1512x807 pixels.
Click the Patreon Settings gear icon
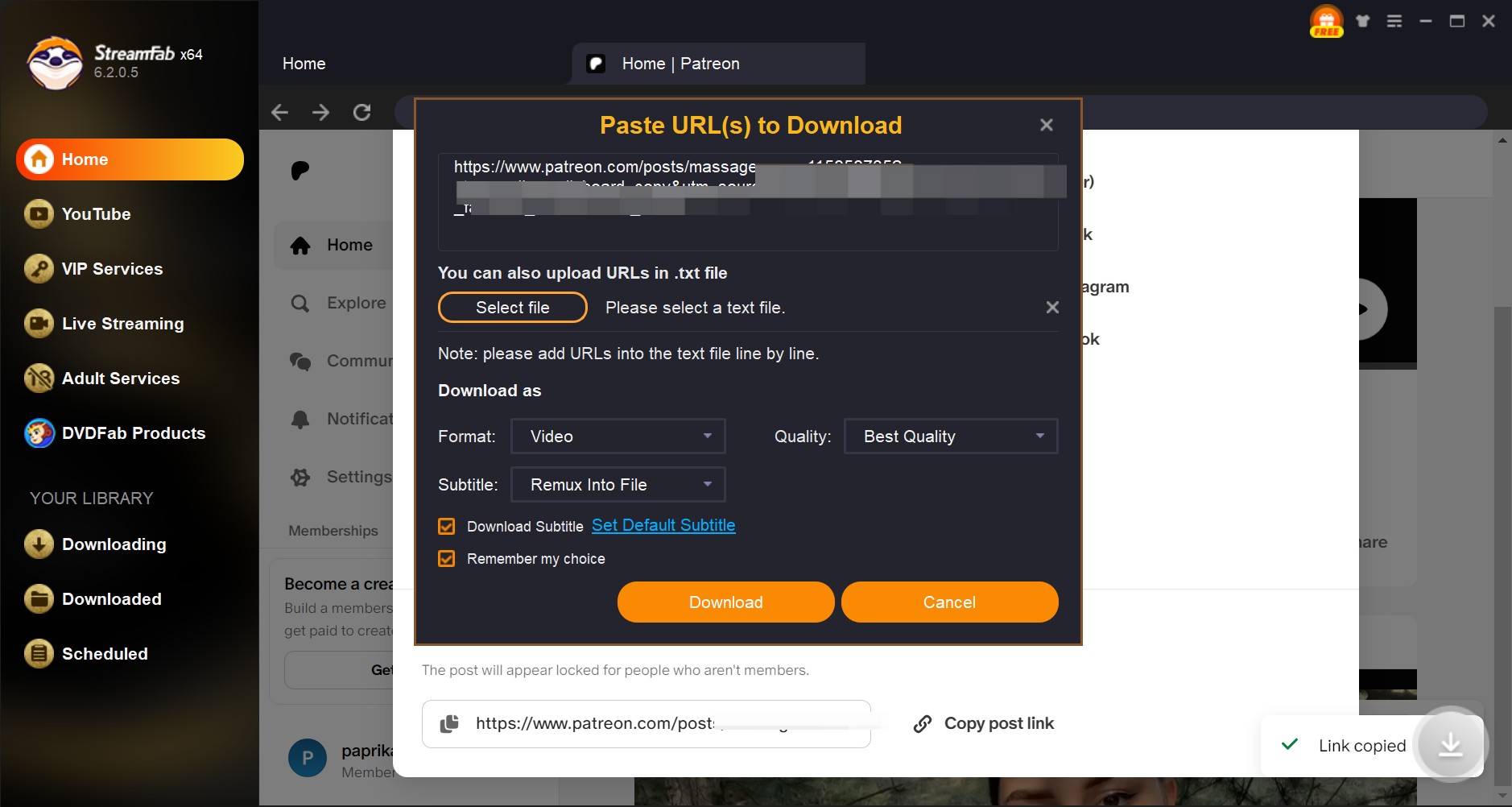(x=300, y=478)
